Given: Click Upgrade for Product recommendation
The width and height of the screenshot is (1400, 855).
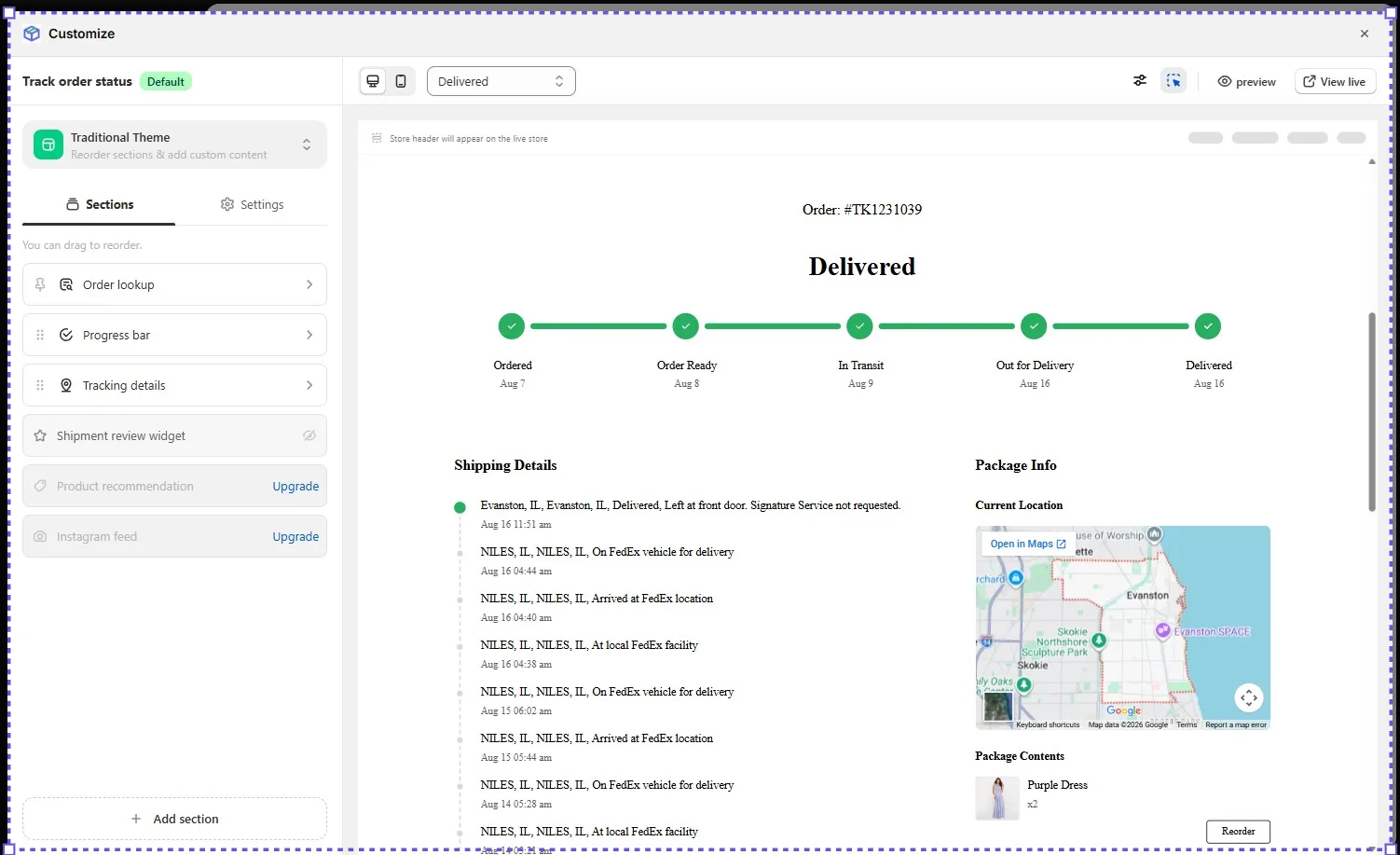Looking at the screenshot, I should click(295, 486).
